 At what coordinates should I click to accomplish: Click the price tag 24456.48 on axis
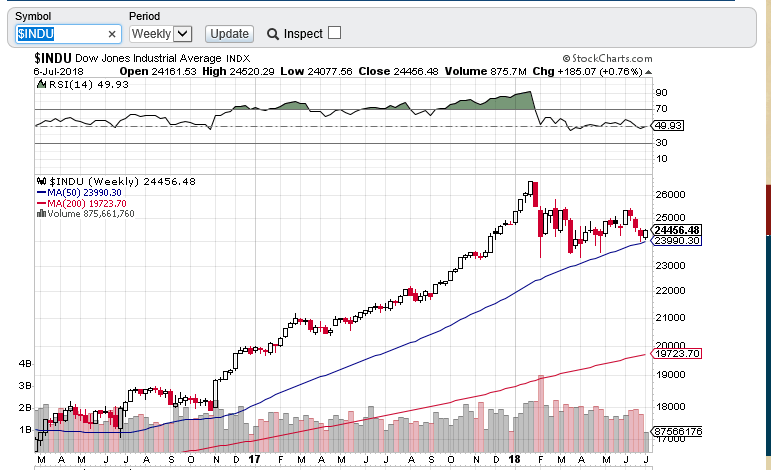coord(676,230)
